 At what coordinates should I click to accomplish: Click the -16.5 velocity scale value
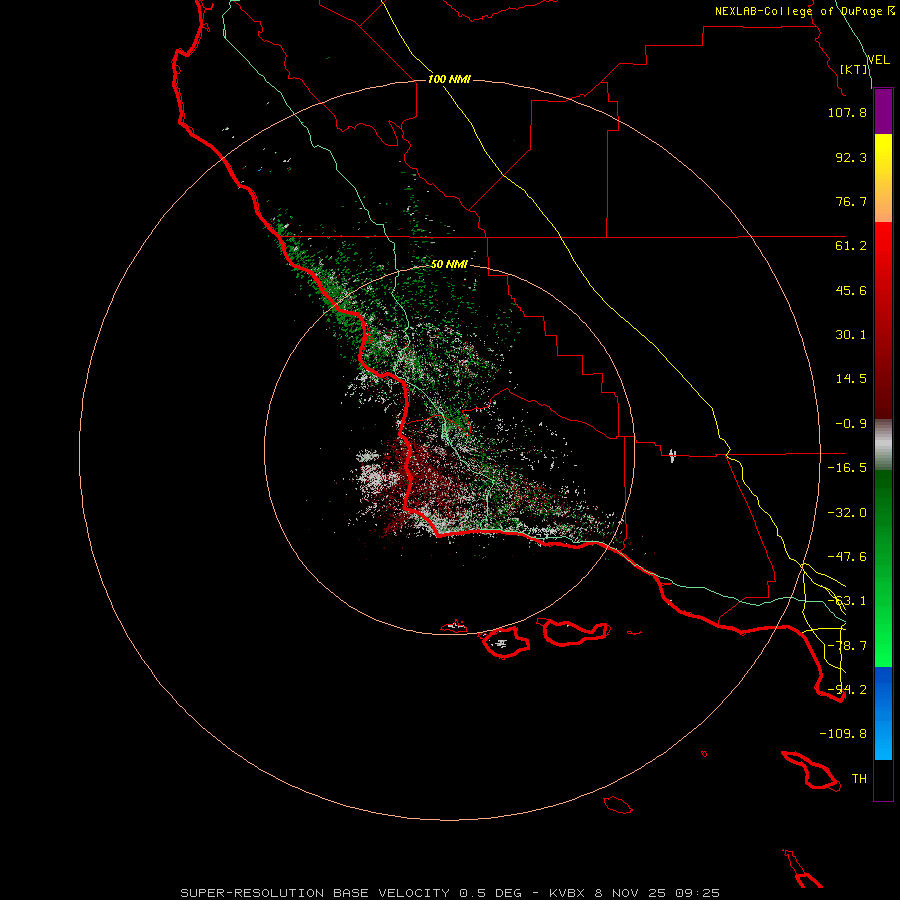pyautogui.click(x=847, y=468)
